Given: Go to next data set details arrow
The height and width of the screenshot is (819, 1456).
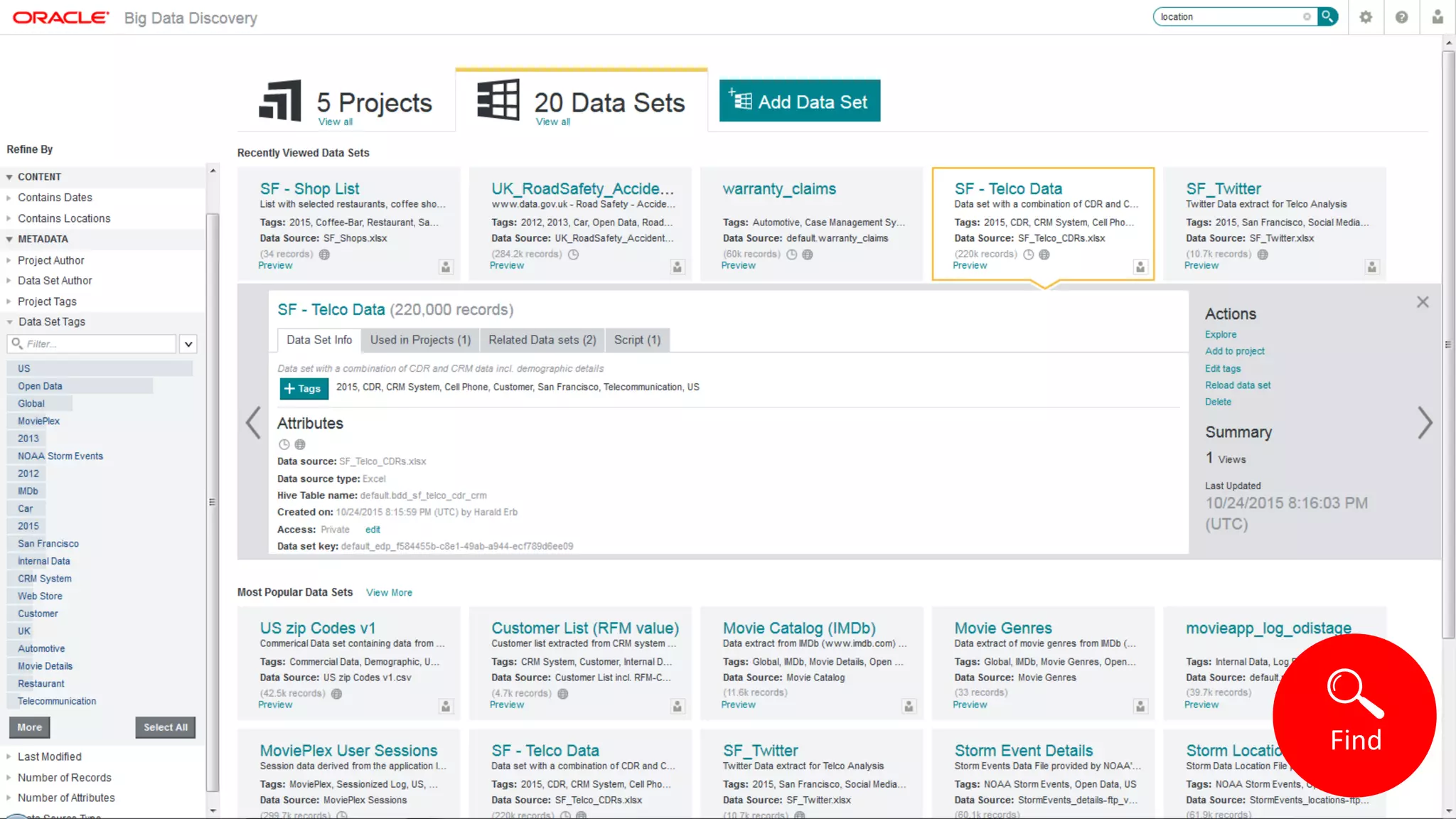Looking at the screenshot, I should click(1424, 423).
